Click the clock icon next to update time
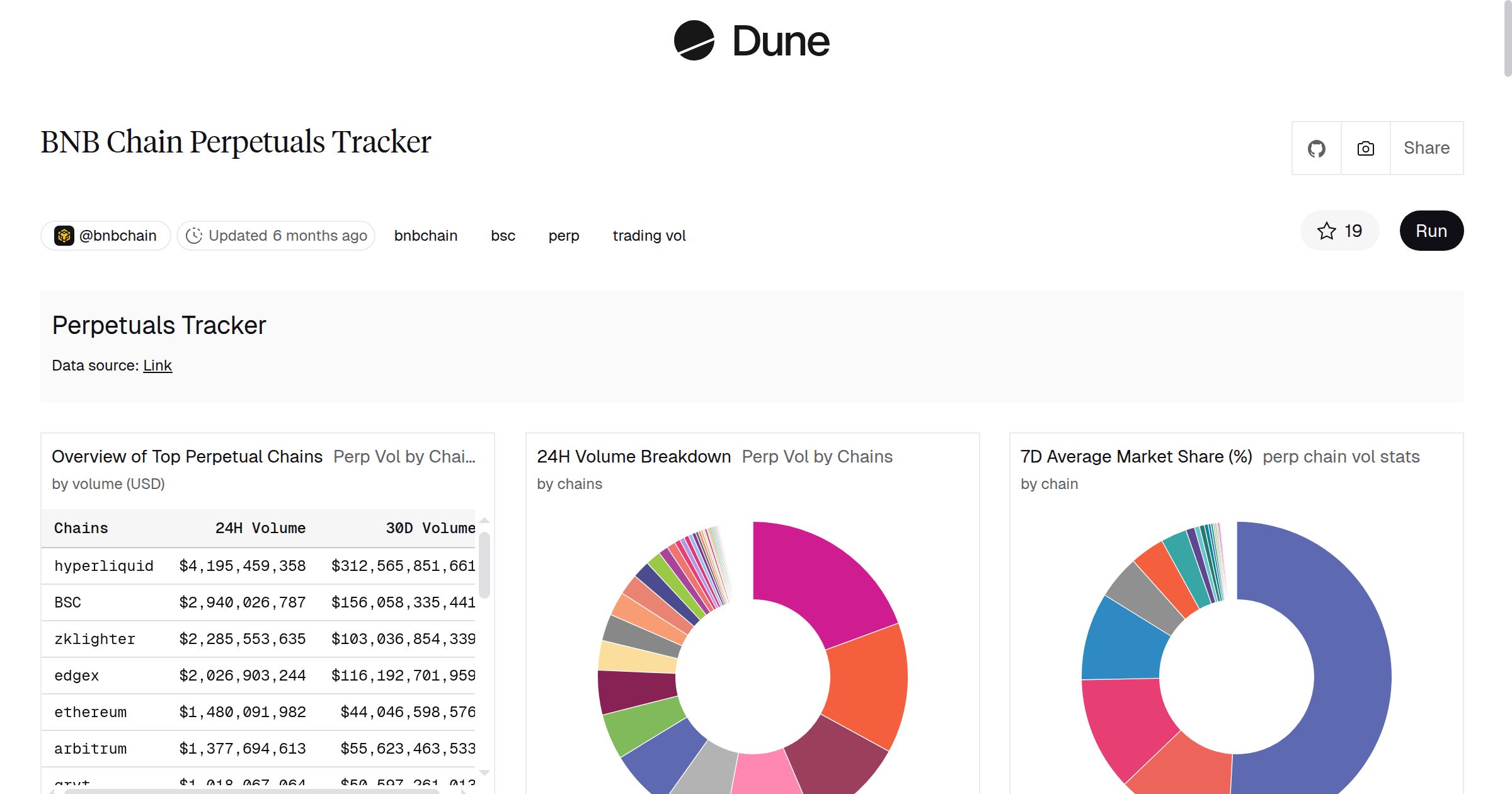The image size is (1512, 794). tap(195, 235)
